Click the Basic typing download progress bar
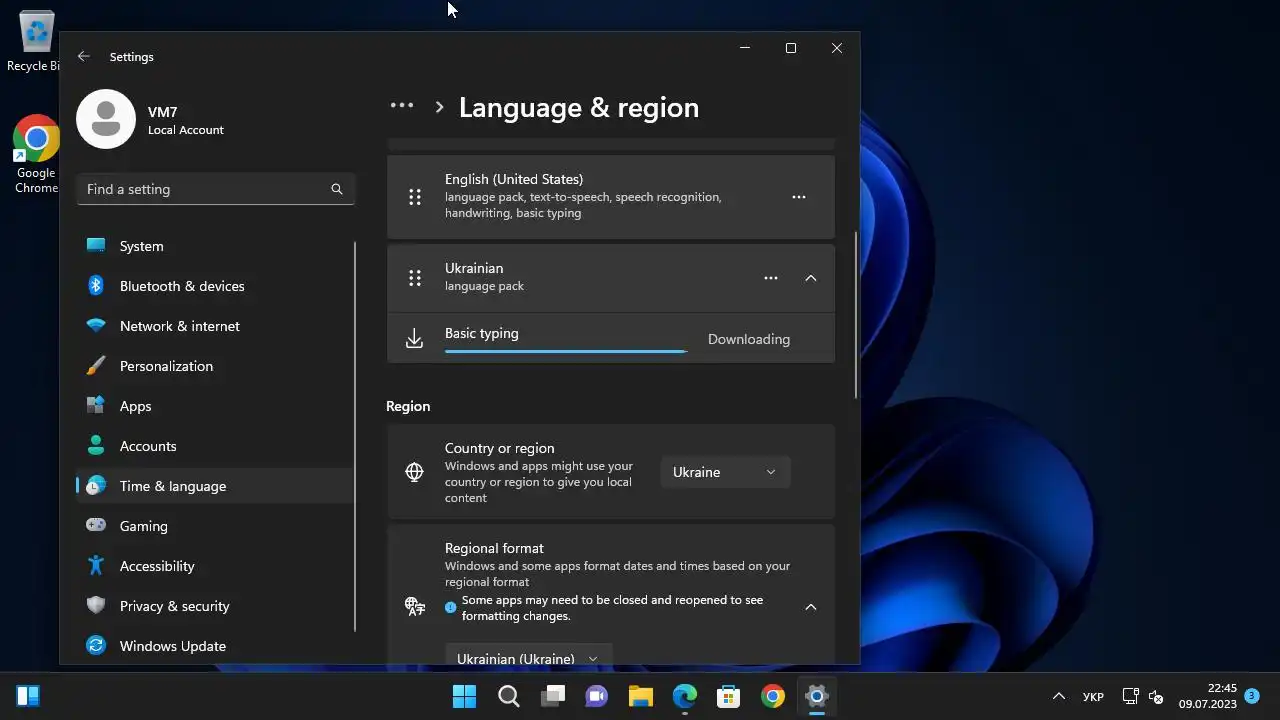 click(566, 351)
